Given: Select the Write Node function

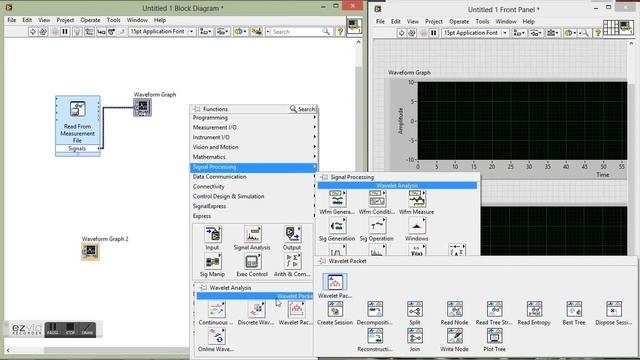Looking at the screenshot, I should [454, 336].
